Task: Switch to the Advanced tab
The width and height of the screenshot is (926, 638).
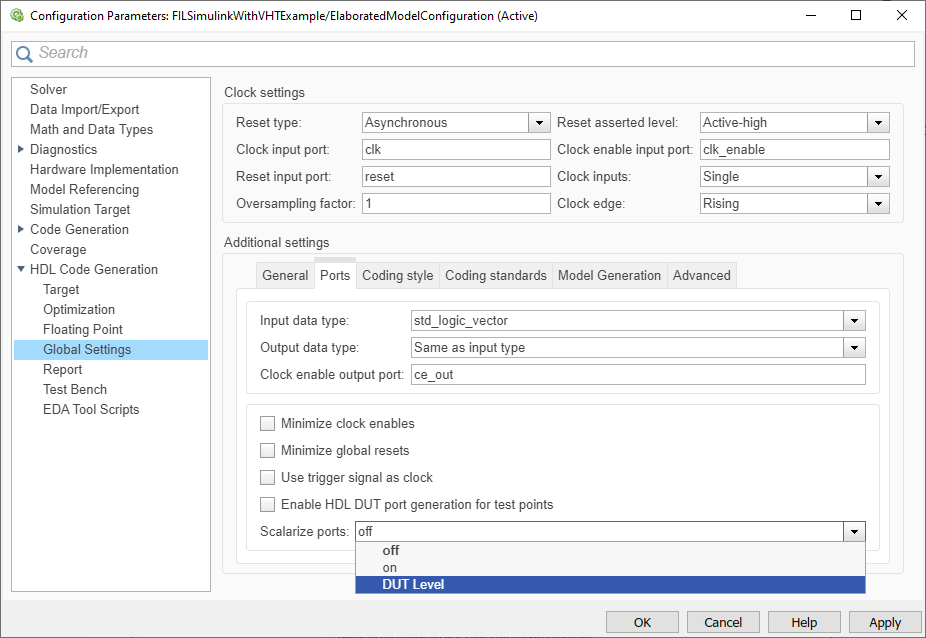Action: (x=702, y=276)
